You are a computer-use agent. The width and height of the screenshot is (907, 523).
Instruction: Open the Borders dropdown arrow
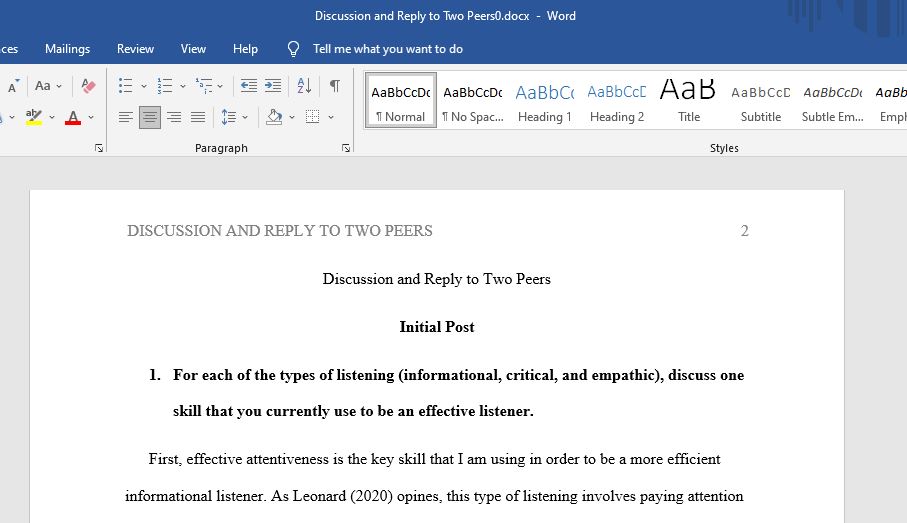[331, 117]
